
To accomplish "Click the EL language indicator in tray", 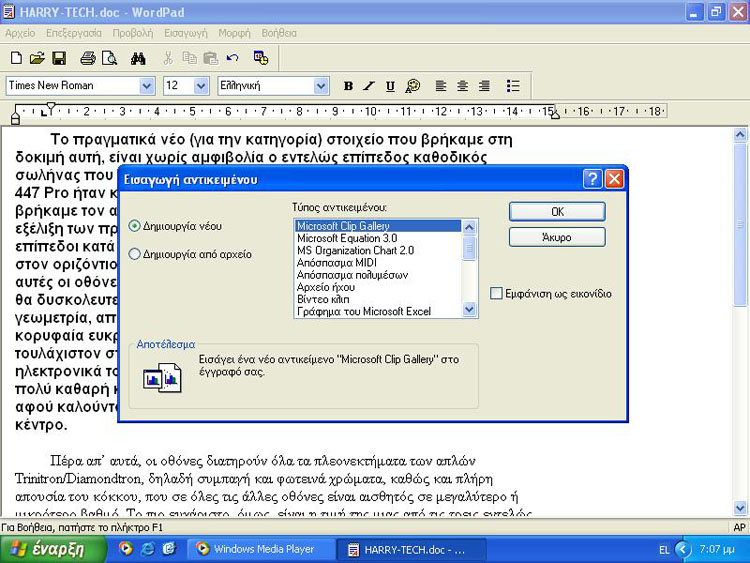I will pos(664,550).
